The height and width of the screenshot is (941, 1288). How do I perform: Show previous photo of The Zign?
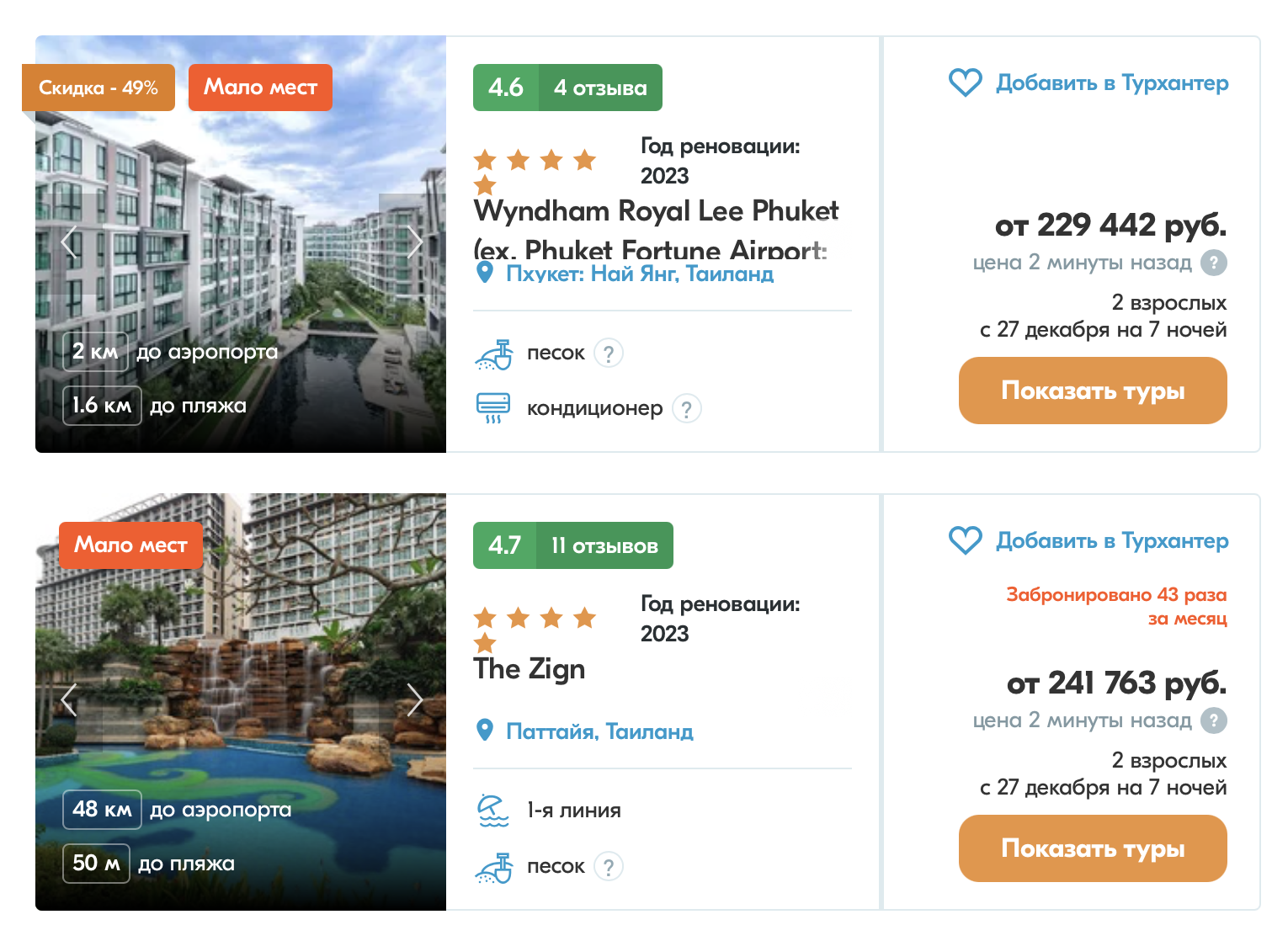tap(69, 699)
